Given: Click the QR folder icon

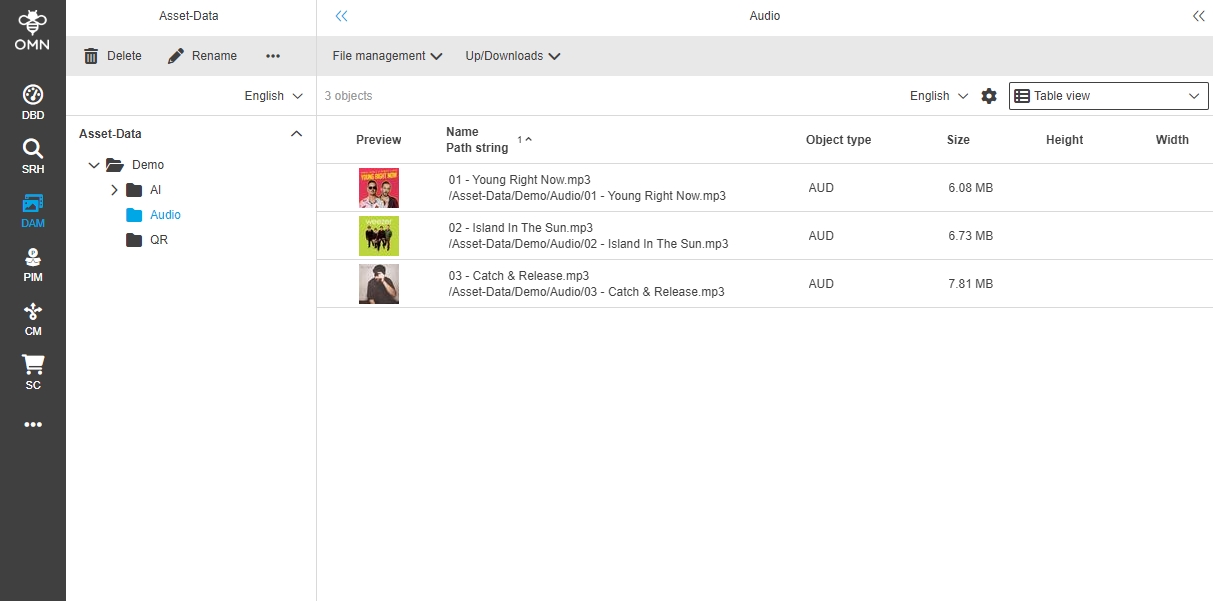Looking at the screenshot, I should pyautogui.click(x=134, y=239).
